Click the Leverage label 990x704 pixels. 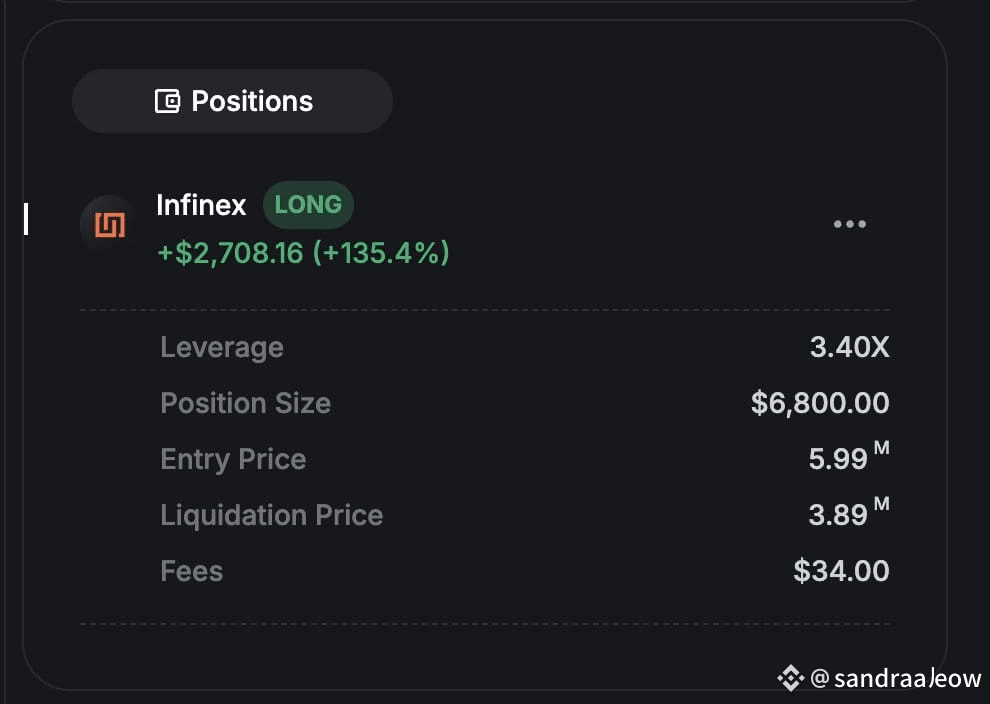click(222, 347)
